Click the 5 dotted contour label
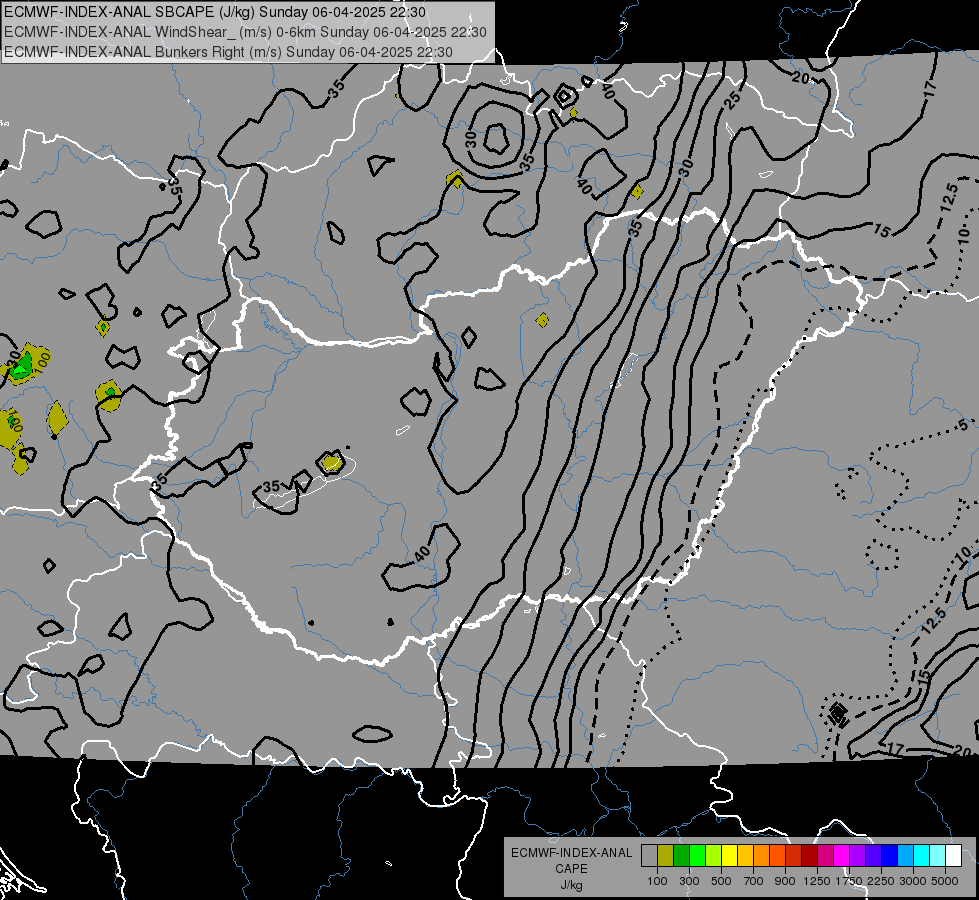 point(963,425)
